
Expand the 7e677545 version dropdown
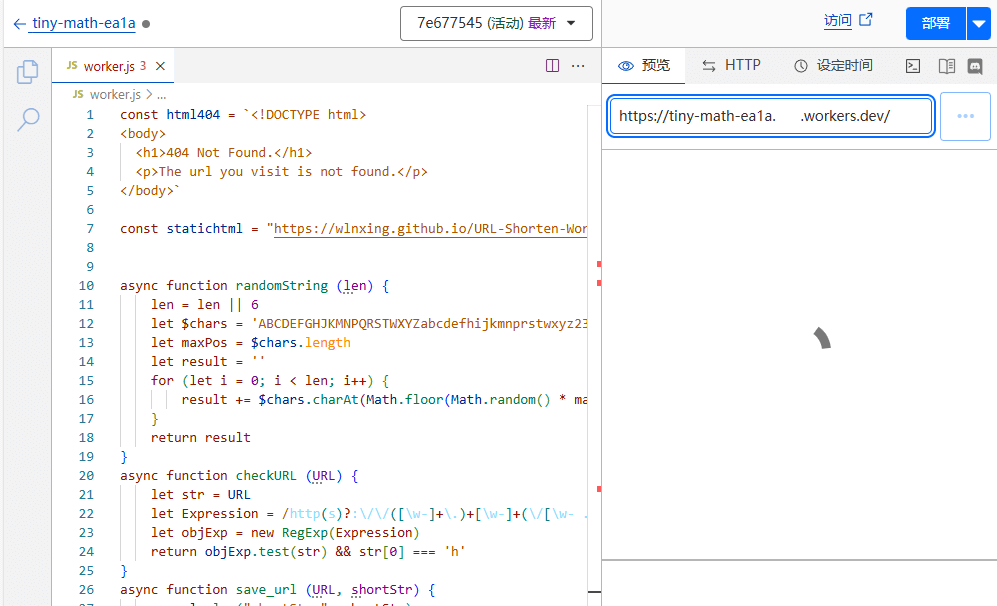(x=496, y=24)
